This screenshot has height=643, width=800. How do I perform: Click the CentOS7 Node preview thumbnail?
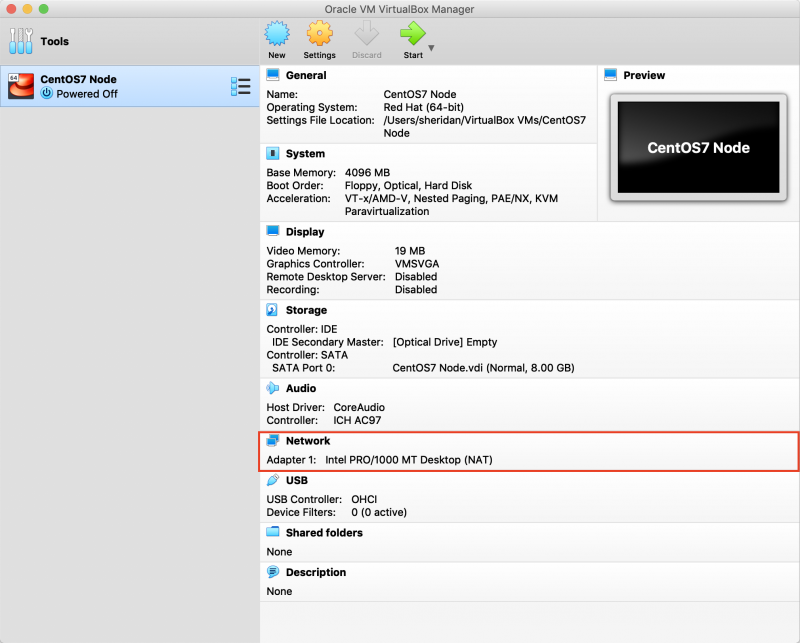[x=698, y=147]
